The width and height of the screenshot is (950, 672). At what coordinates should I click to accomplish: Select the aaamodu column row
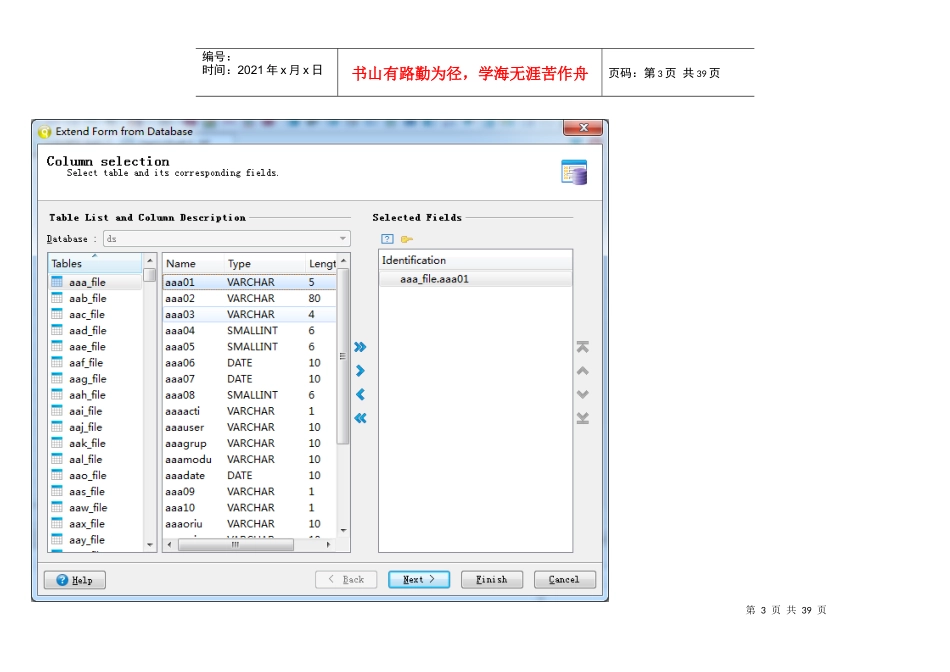tap(250, 459)
